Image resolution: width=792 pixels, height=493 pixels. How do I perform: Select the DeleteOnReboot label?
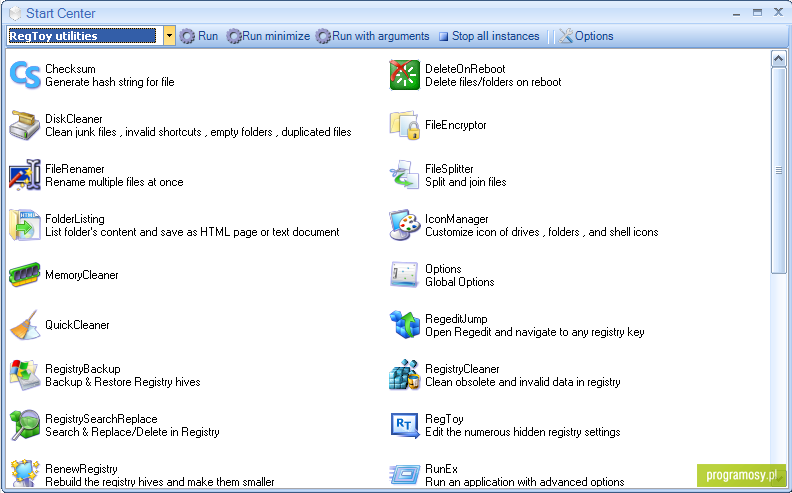[465, 69]
